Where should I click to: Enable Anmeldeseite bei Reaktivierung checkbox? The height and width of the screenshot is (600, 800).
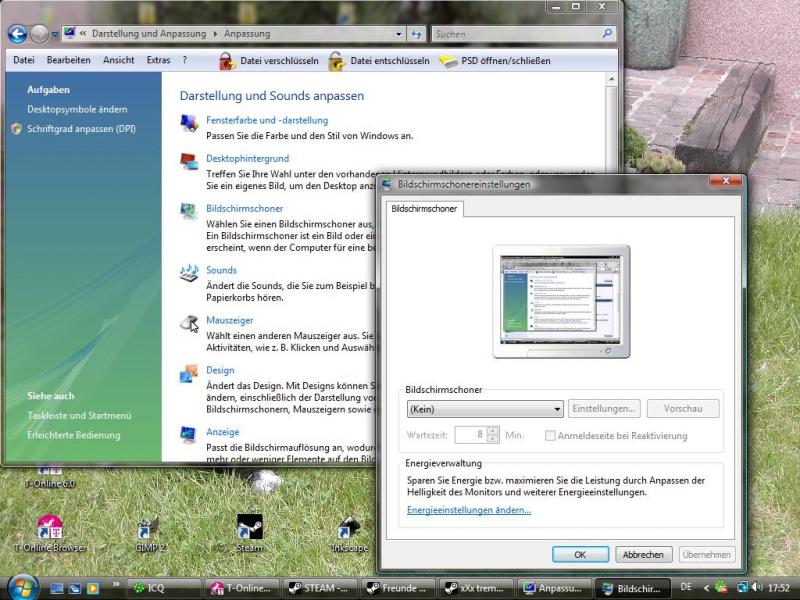pyautogui.click(x=551, y=436)
